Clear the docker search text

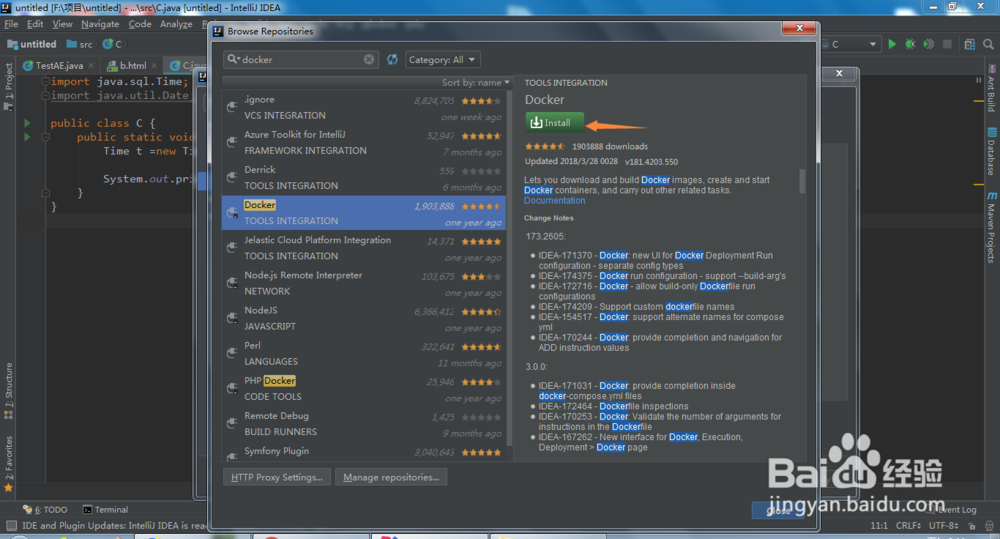369,59
